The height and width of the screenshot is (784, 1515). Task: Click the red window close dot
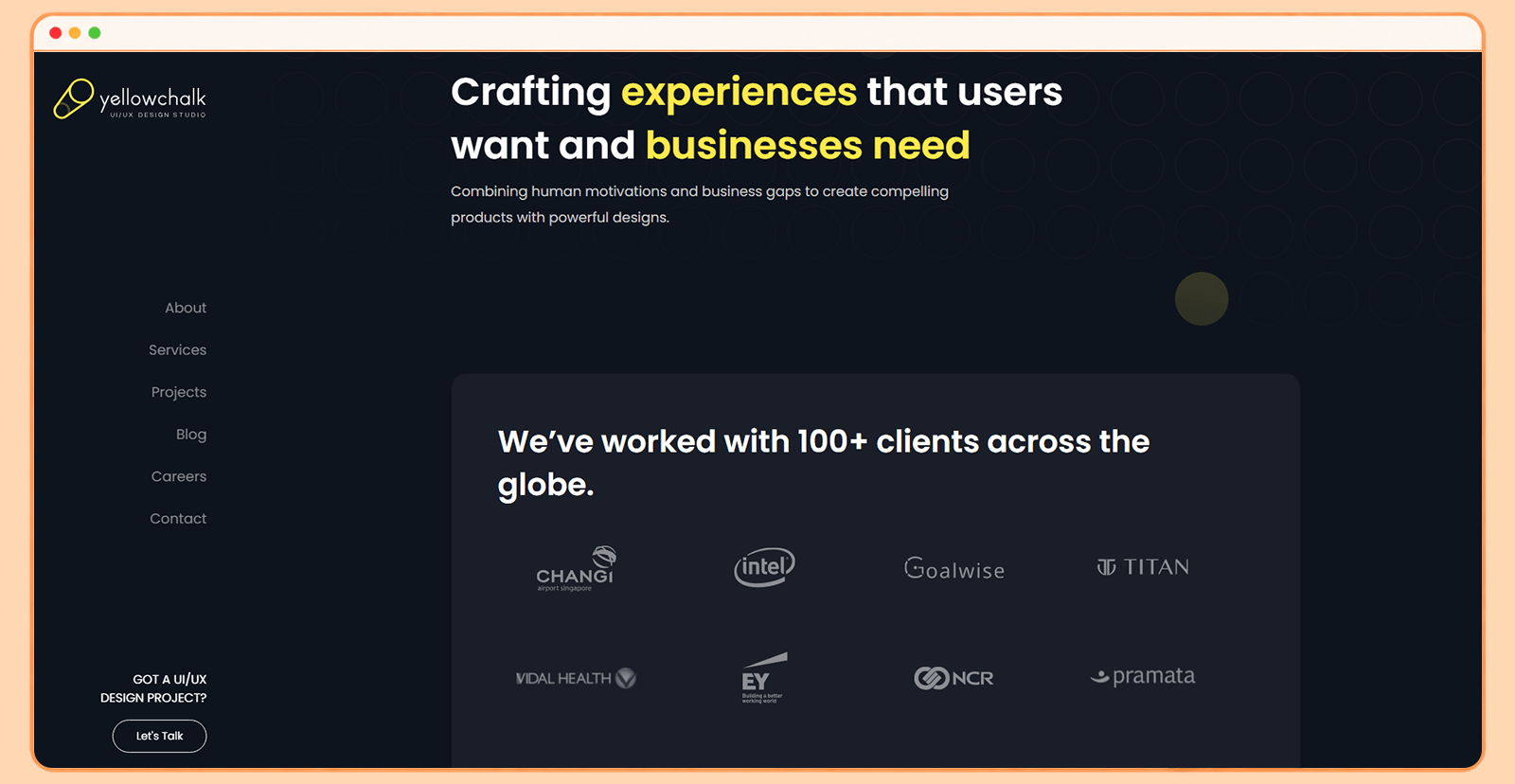(56, 33)
